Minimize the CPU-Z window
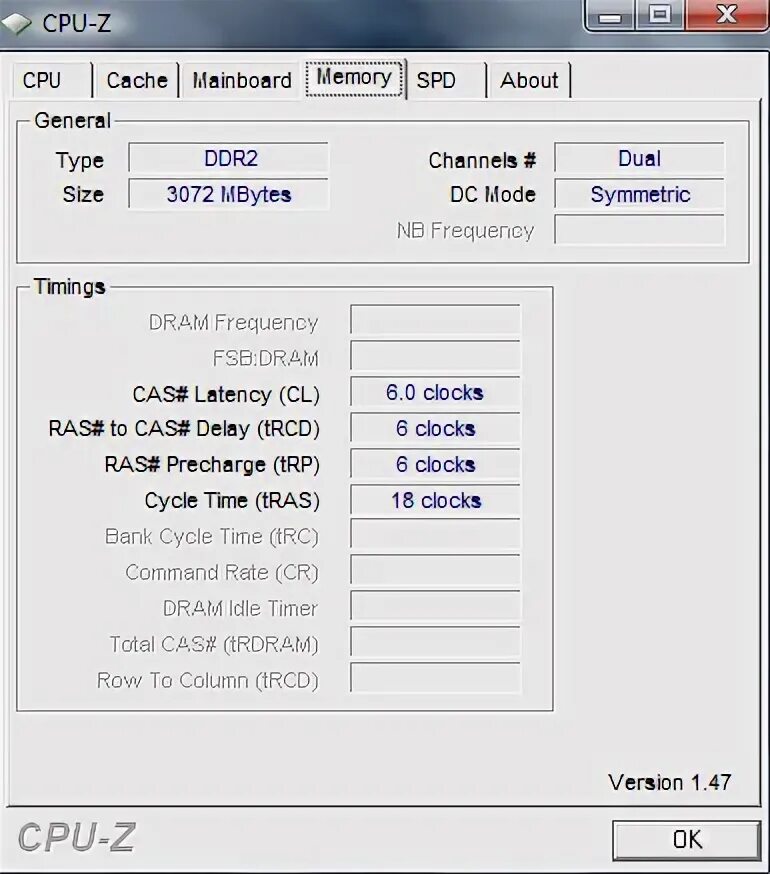Viewport: 770px width, 874px height. (x=610, y=14)
